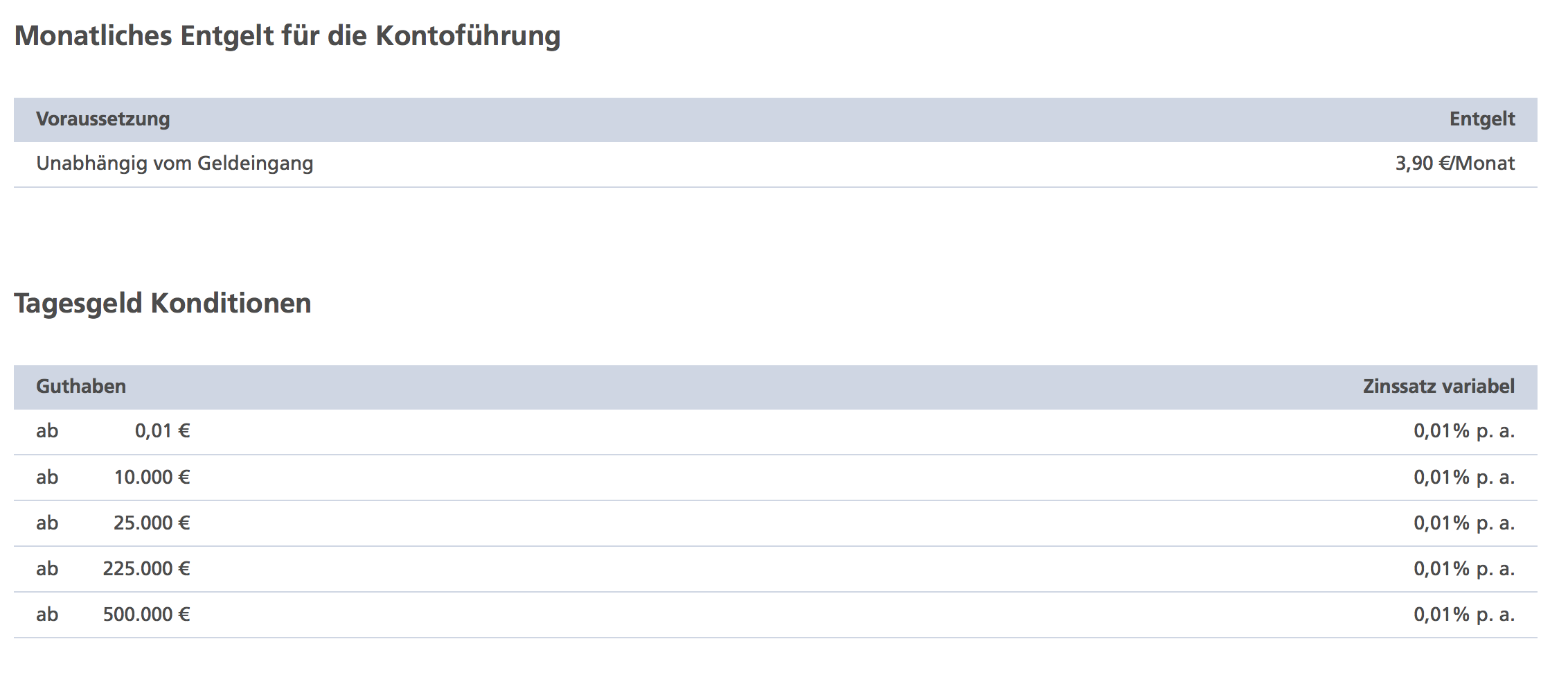Image resolution: width=1568 pixels, height=700 pixels.
Task: Select the 'Unabhängig vom Geldeingang' cell
Action: [175, 164]
